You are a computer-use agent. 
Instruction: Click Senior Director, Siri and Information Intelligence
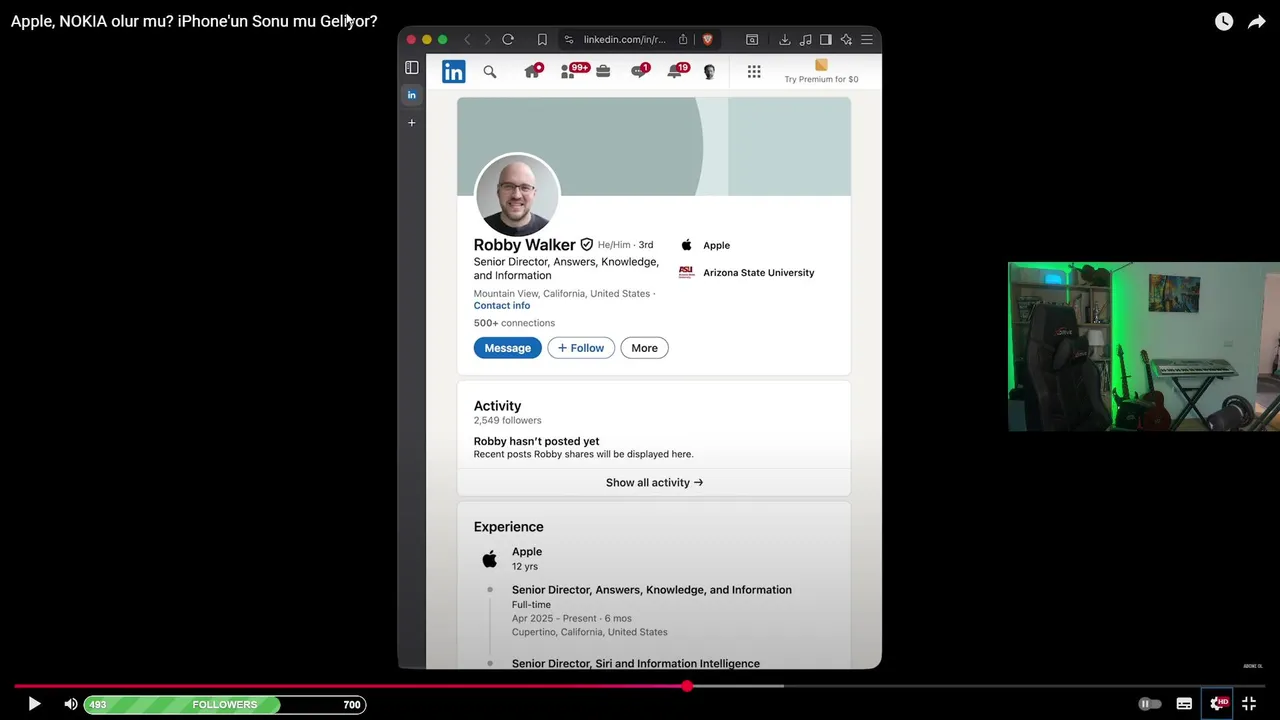click(x=636, y=663)
